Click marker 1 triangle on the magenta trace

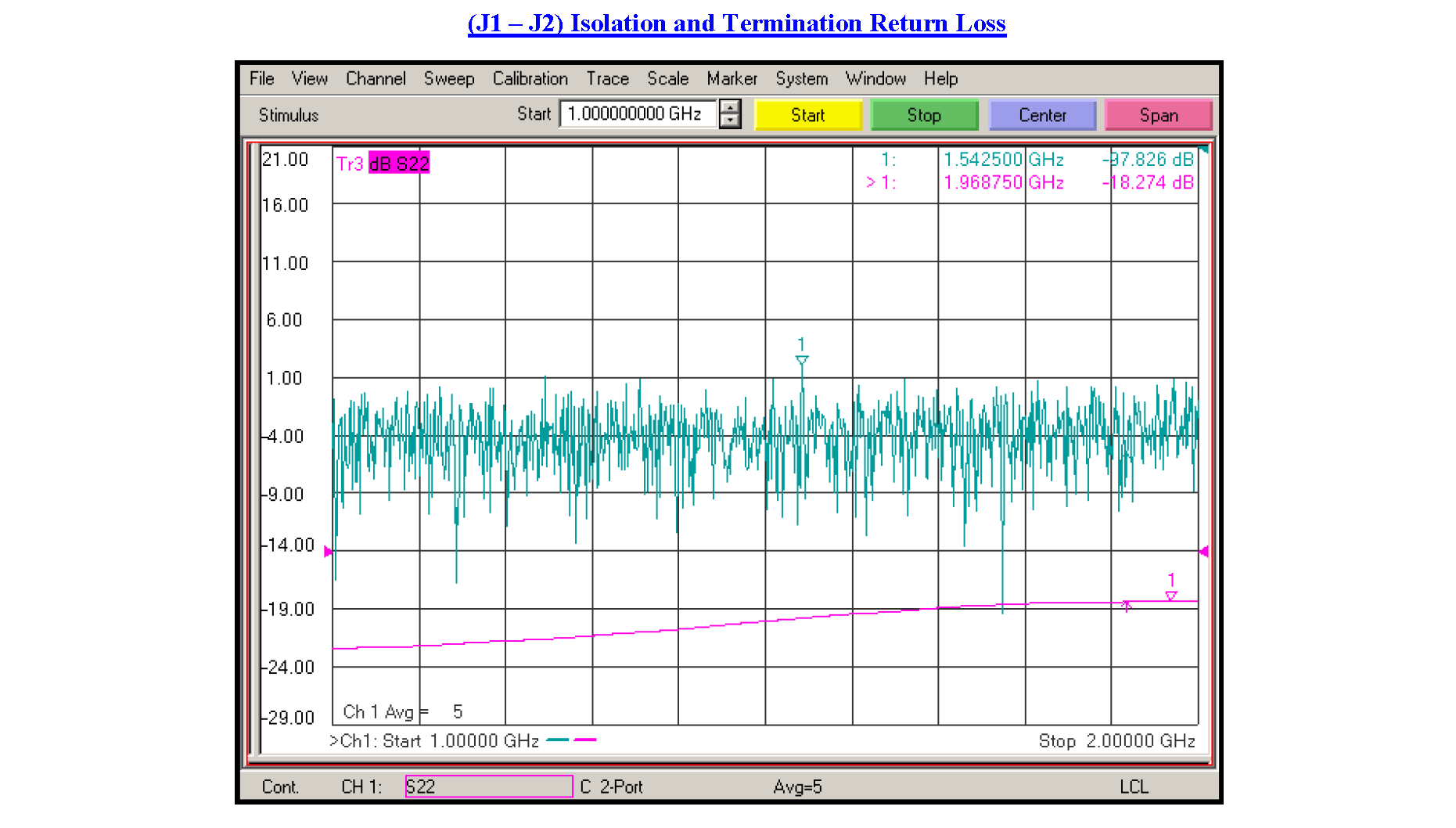tap(1170, 596)
